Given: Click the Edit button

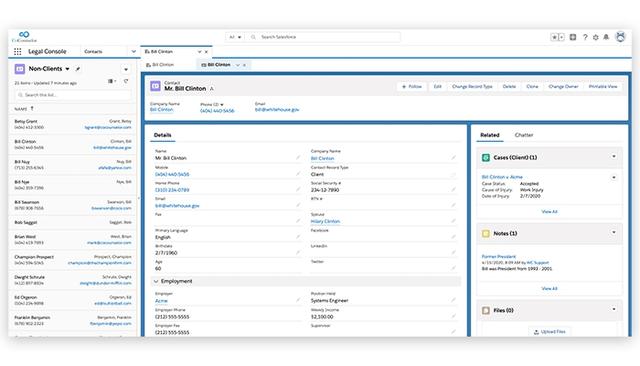Looking at the screenshot, I should pyautogui.click(x=437, y=87).
